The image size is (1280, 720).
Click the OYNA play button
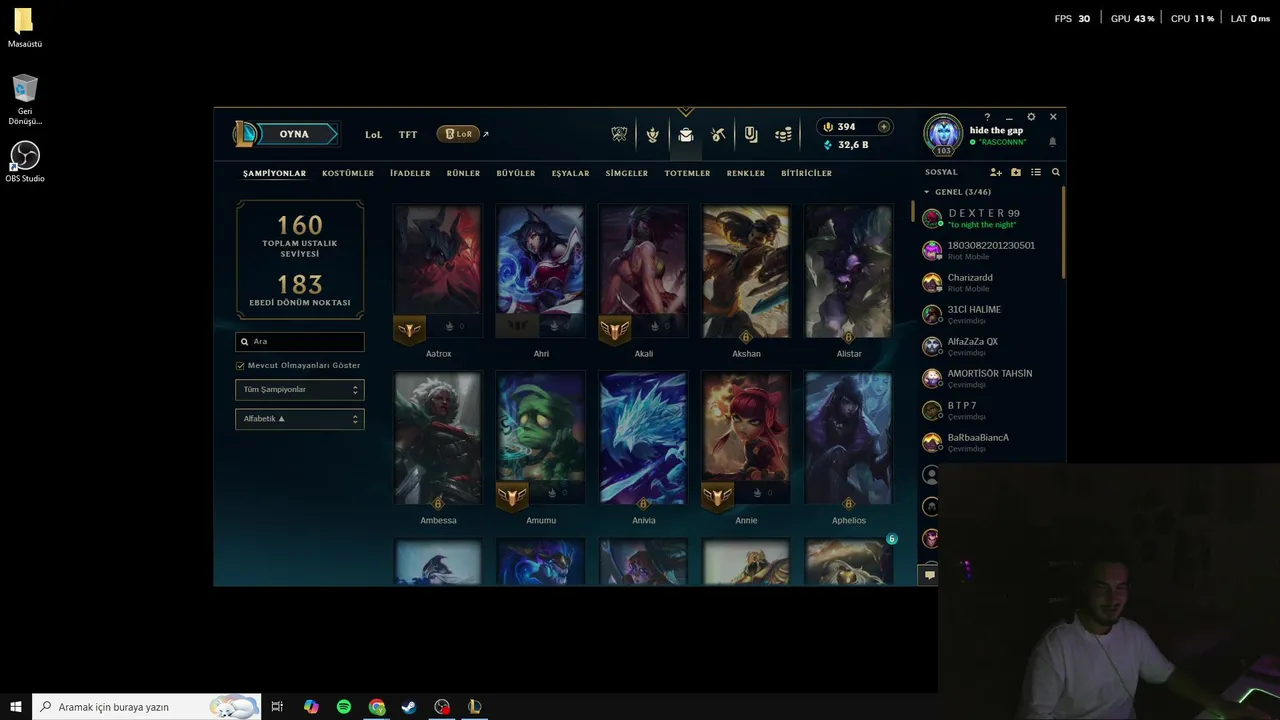[x=297, y=134]
